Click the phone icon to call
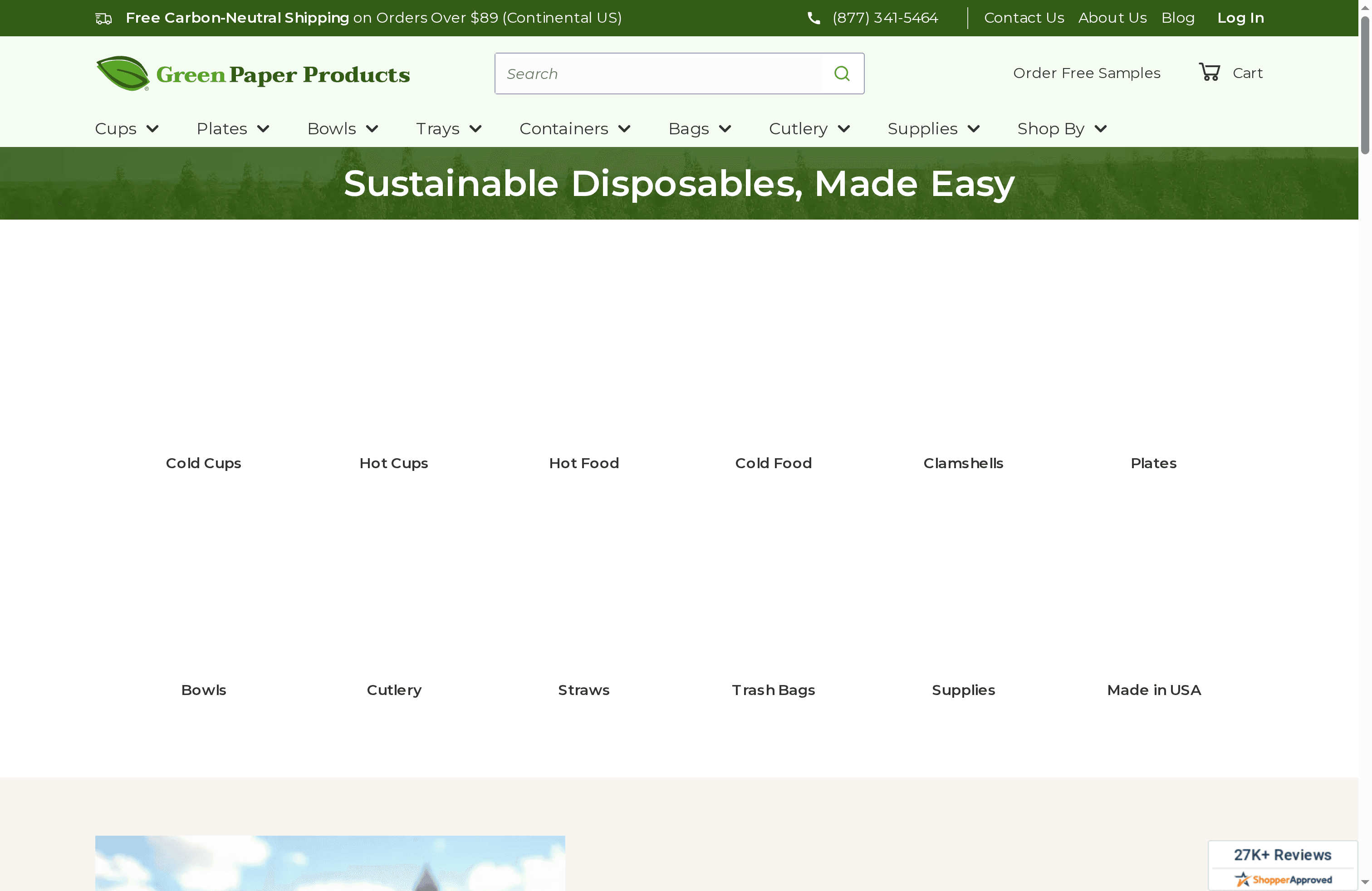 pos(813,17)
